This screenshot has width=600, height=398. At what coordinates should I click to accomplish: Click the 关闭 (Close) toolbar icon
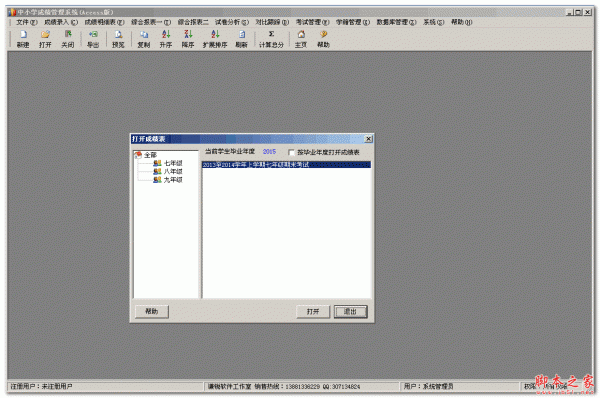[x=68, y=35]
